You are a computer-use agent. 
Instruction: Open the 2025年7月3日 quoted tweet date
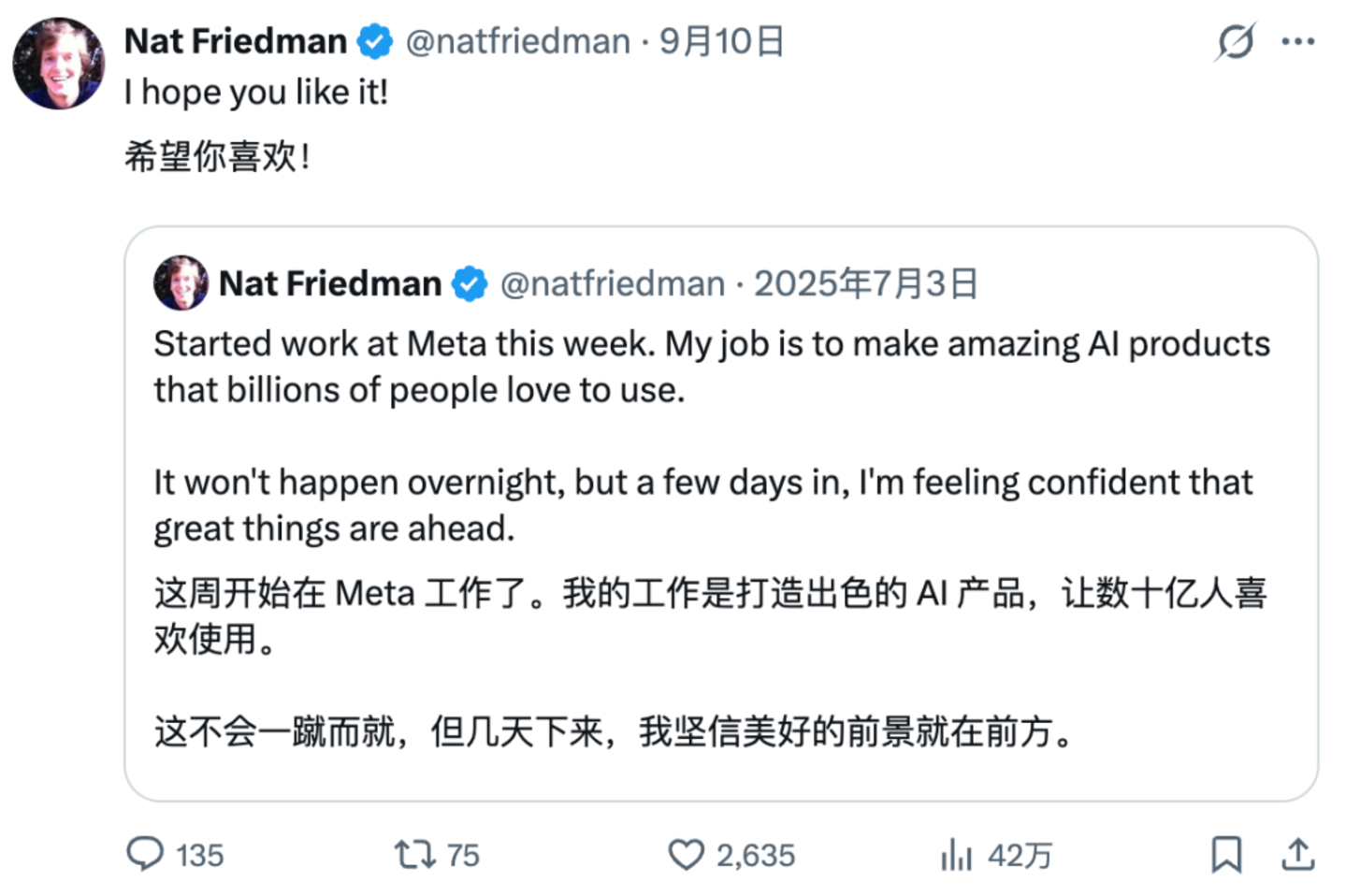tap(866, 283)
